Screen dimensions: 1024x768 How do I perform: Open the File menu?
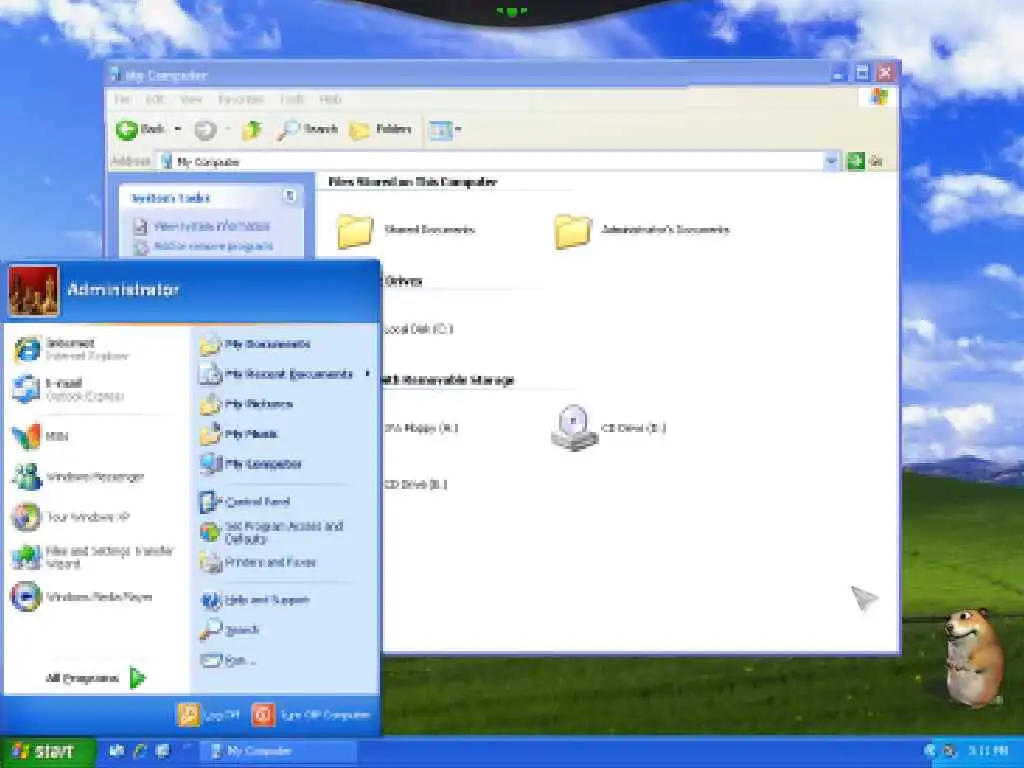(x=122, y=99)
